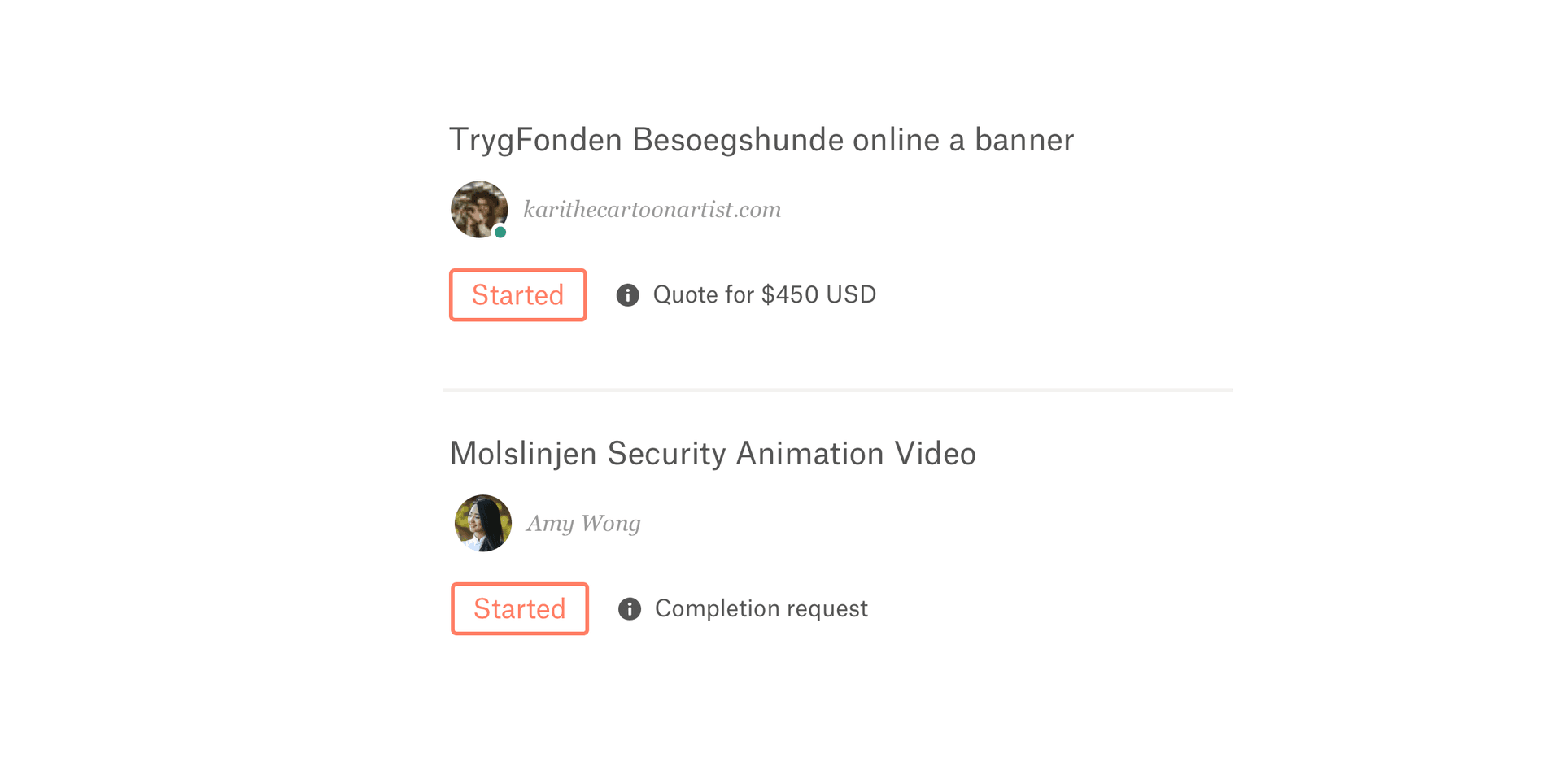
Task: View the Quote for $450 USD message
Action: [x=764, y=294]
